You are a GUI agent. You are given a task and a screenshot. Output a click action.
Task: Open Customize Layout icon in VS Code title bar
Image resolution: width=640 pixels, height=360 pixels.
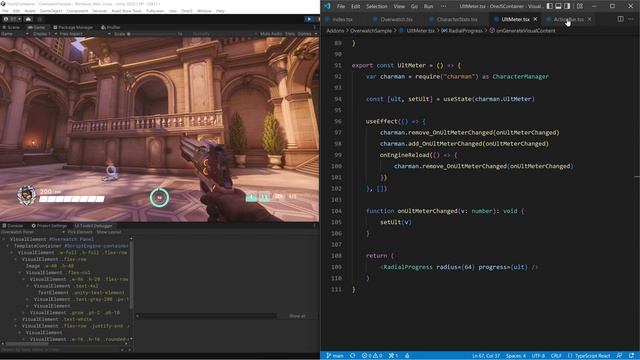(580, 6)
